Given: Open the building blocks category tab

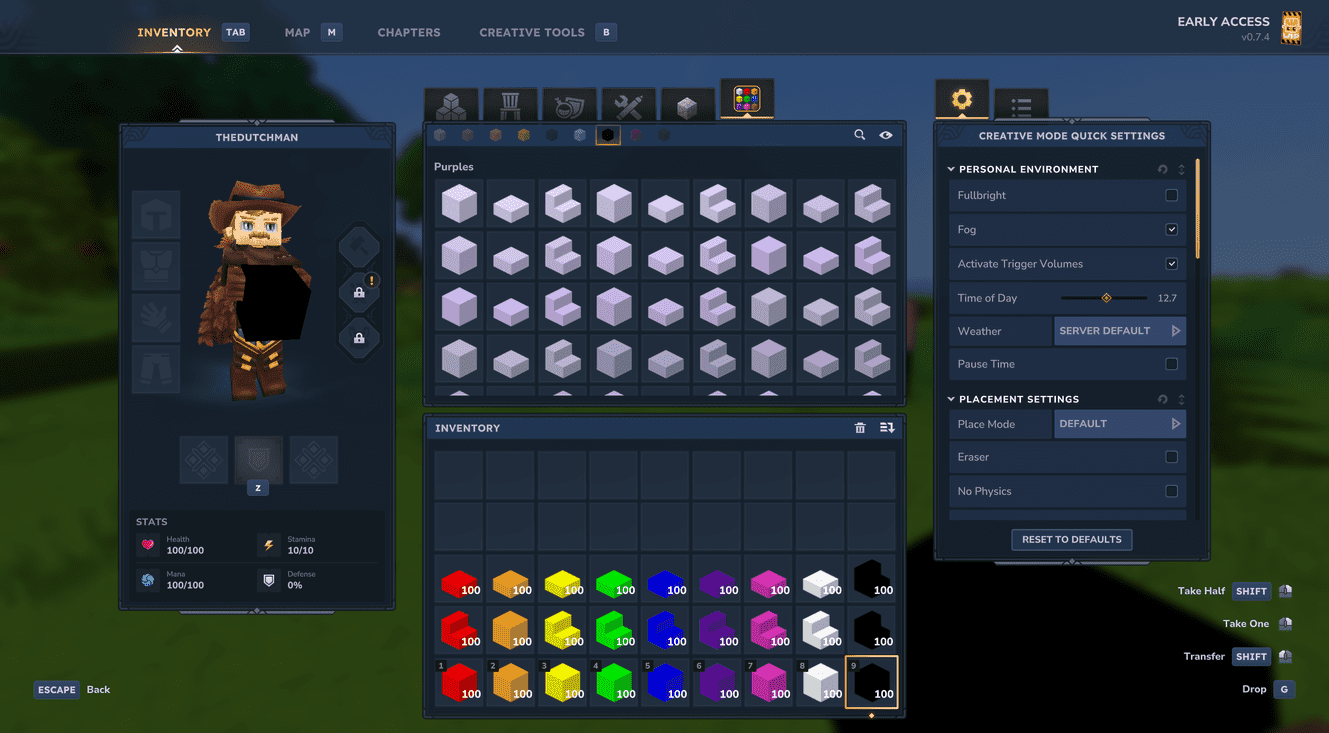Looking at the screenshot, I should pyautogui.click(x=451, y=105).
